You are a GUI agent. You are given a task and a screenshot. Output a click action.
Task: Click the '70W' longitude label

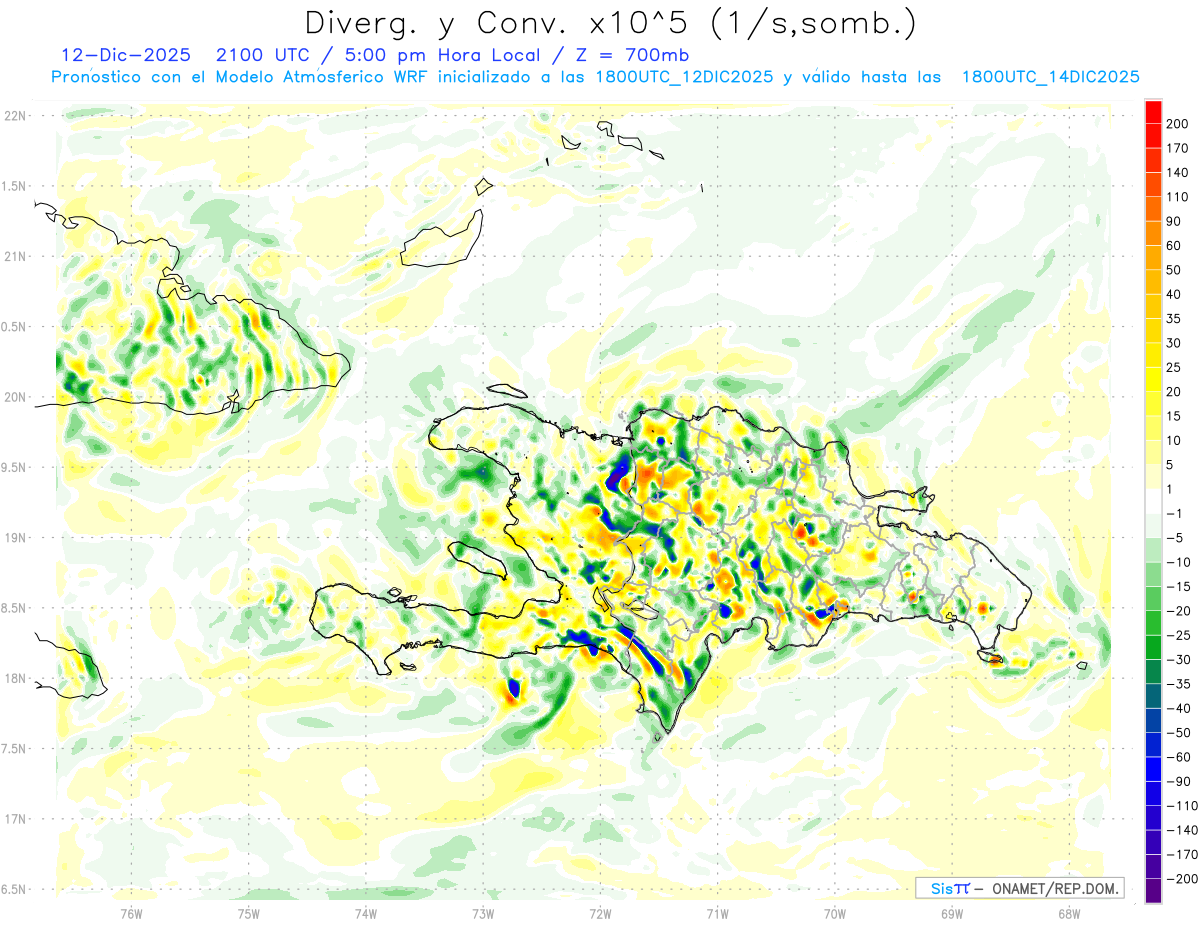835,912
